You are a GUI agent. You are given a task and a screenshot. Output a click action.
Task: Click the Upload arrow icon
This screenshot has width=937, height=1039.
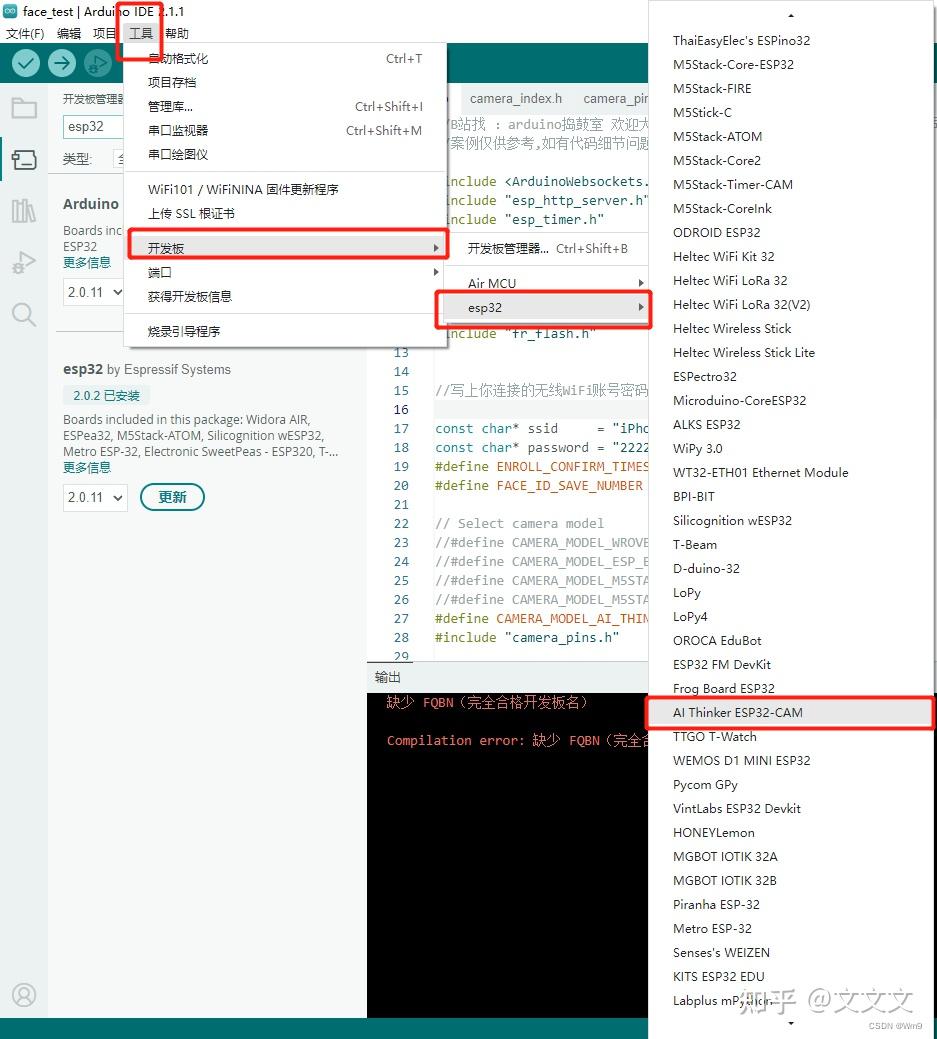tap(61, 62)
